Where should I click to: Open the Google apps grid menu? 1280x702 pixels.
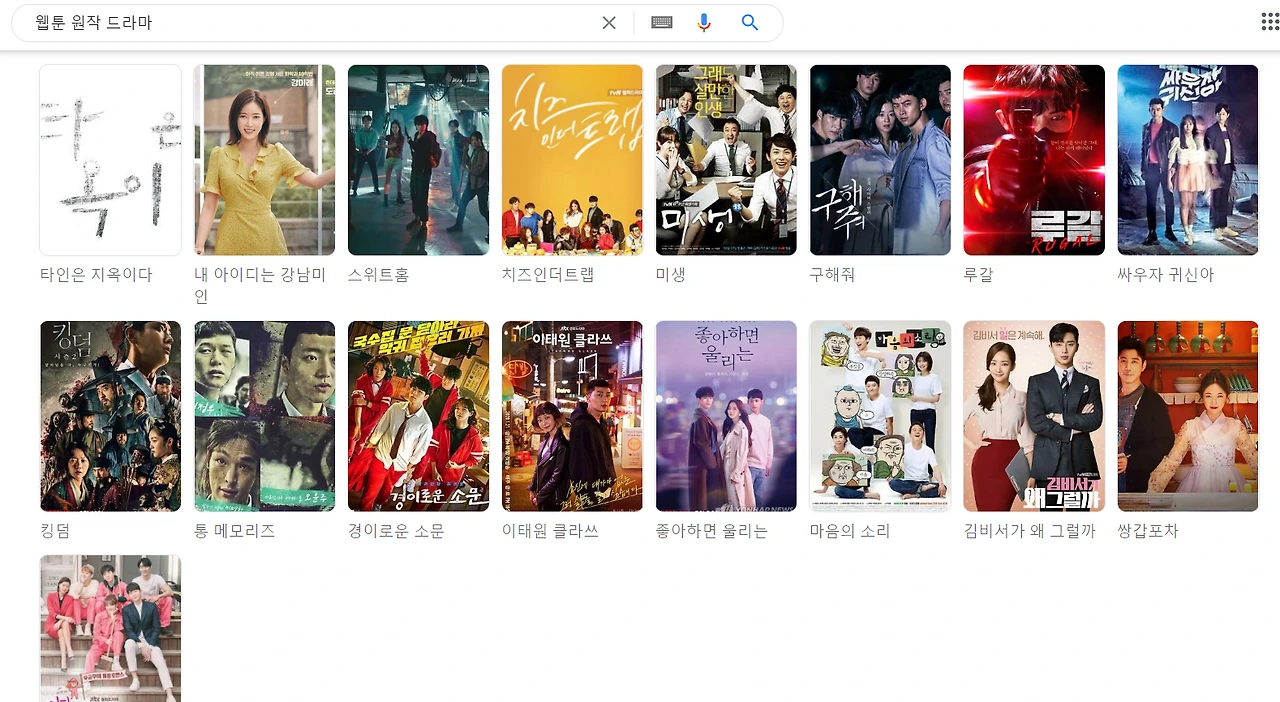pos(1270,22)
